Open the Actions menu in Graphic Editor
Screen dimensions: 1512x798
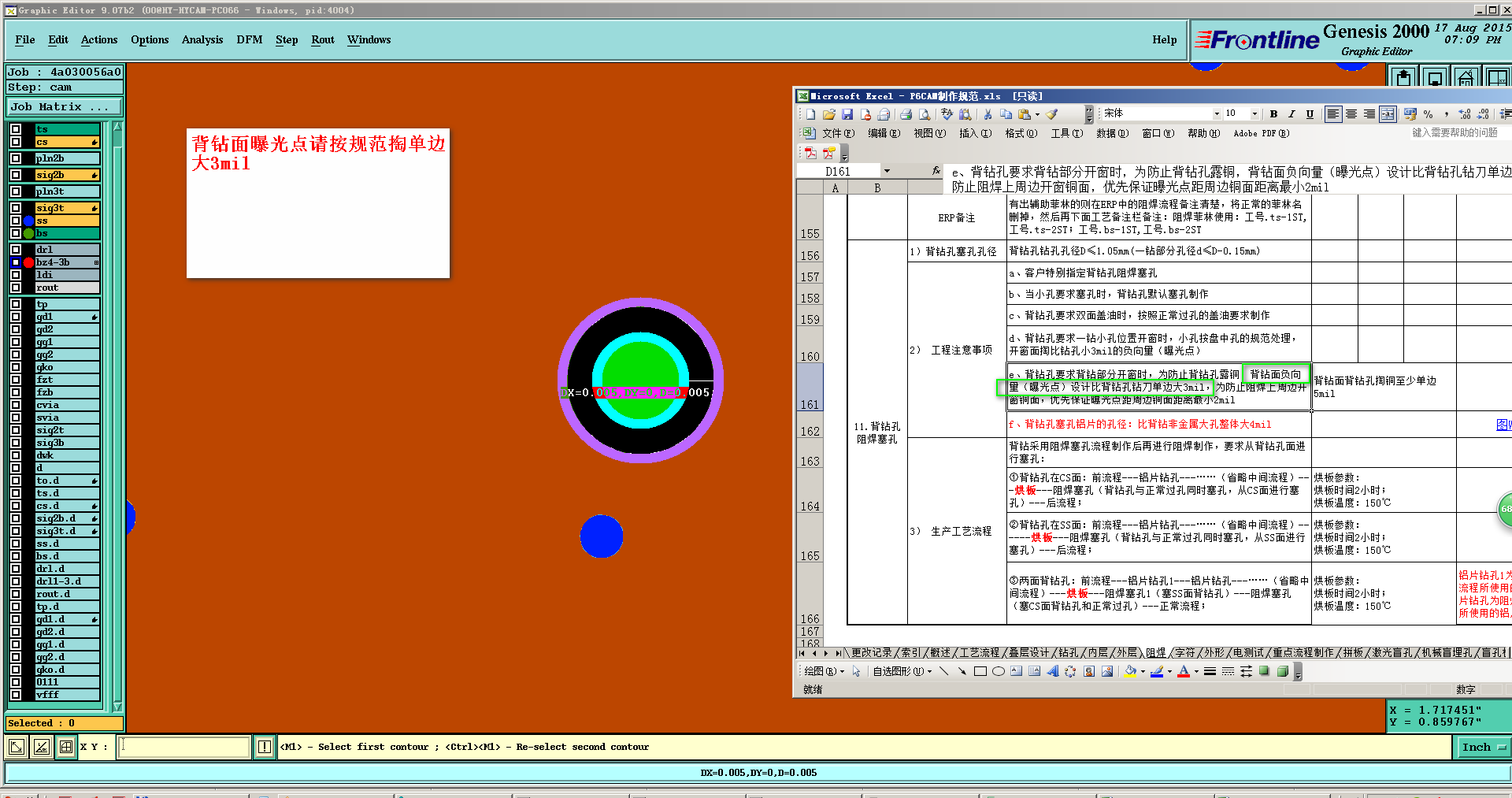pyautogui.click(x=99, y=39)
